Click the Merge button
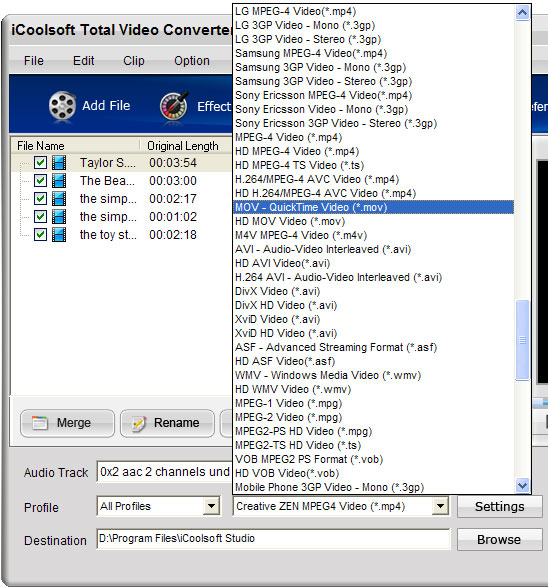Viewport: 548px width, 588px height. coord(67,423)
